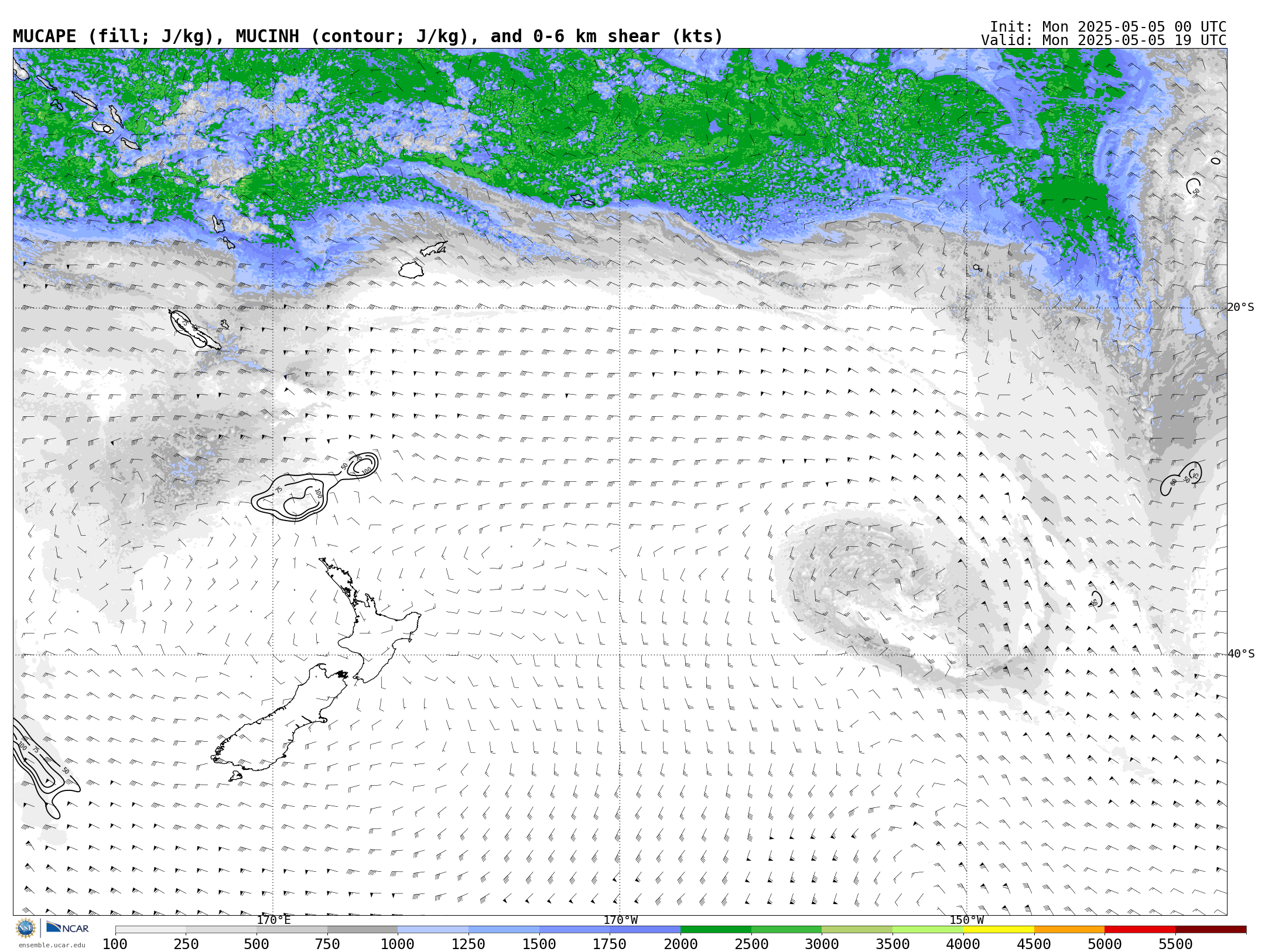
Task: Click the 40°S latitude label
Action: (x=1240, y=654)
